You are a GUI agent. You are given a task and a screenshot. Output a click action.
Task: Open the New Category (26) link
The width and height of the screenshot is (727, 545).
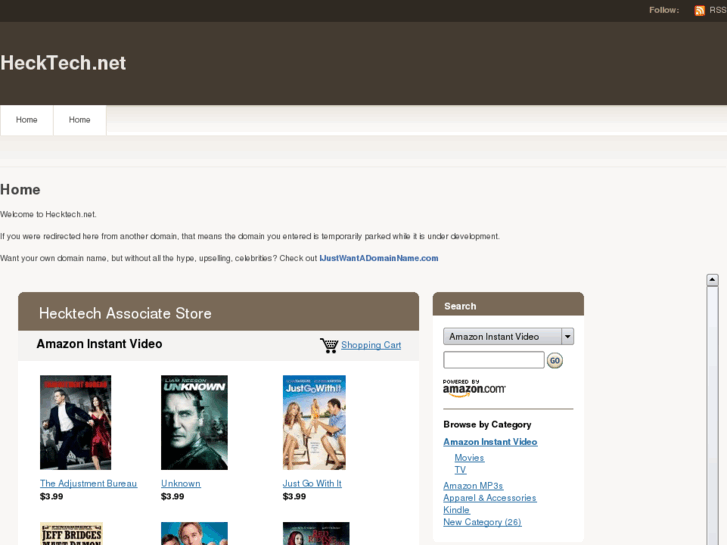pyautogui.click(x=482, y=522)
